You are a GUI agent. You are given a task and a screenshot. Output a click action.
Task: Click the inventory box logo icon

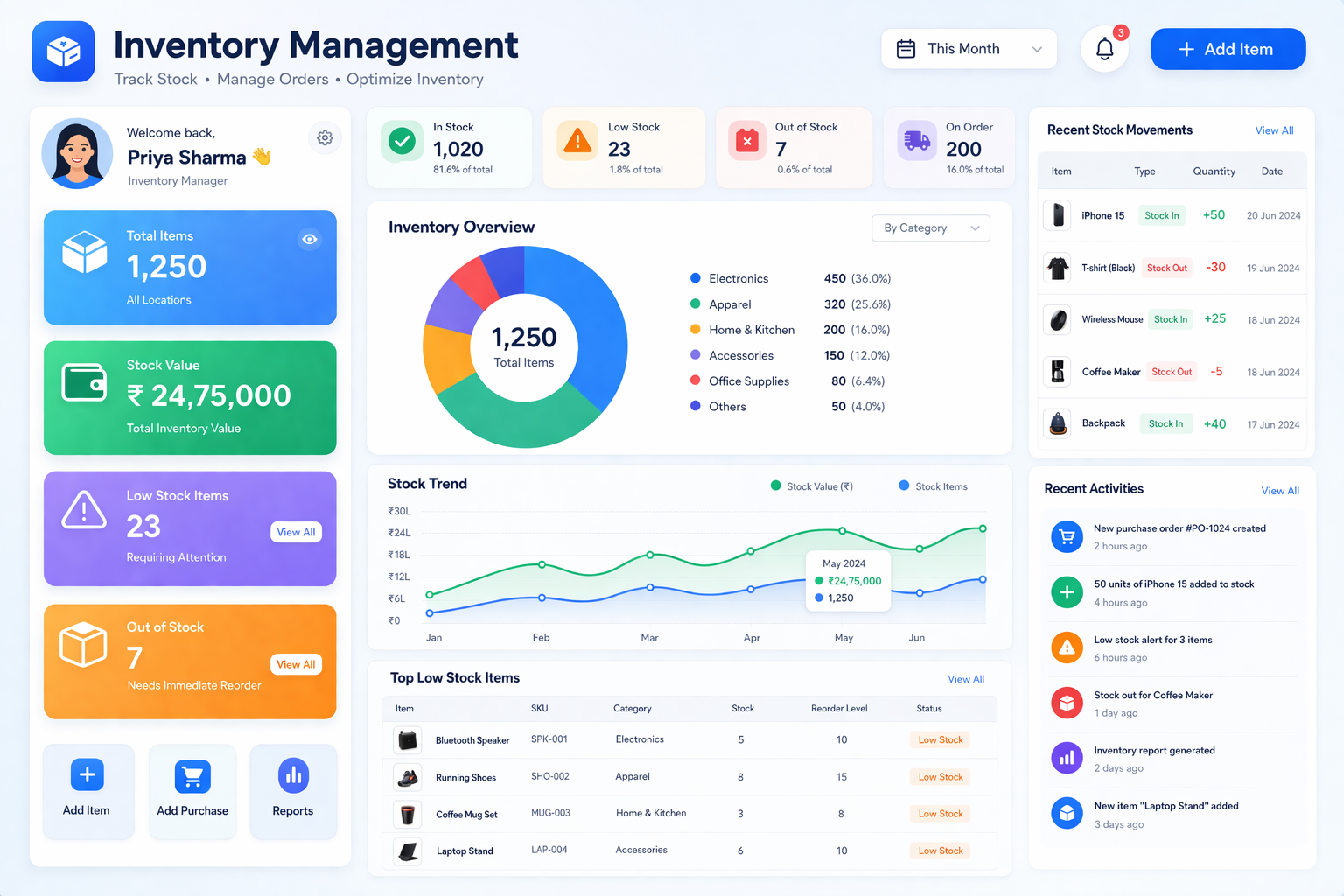point(63,52)
